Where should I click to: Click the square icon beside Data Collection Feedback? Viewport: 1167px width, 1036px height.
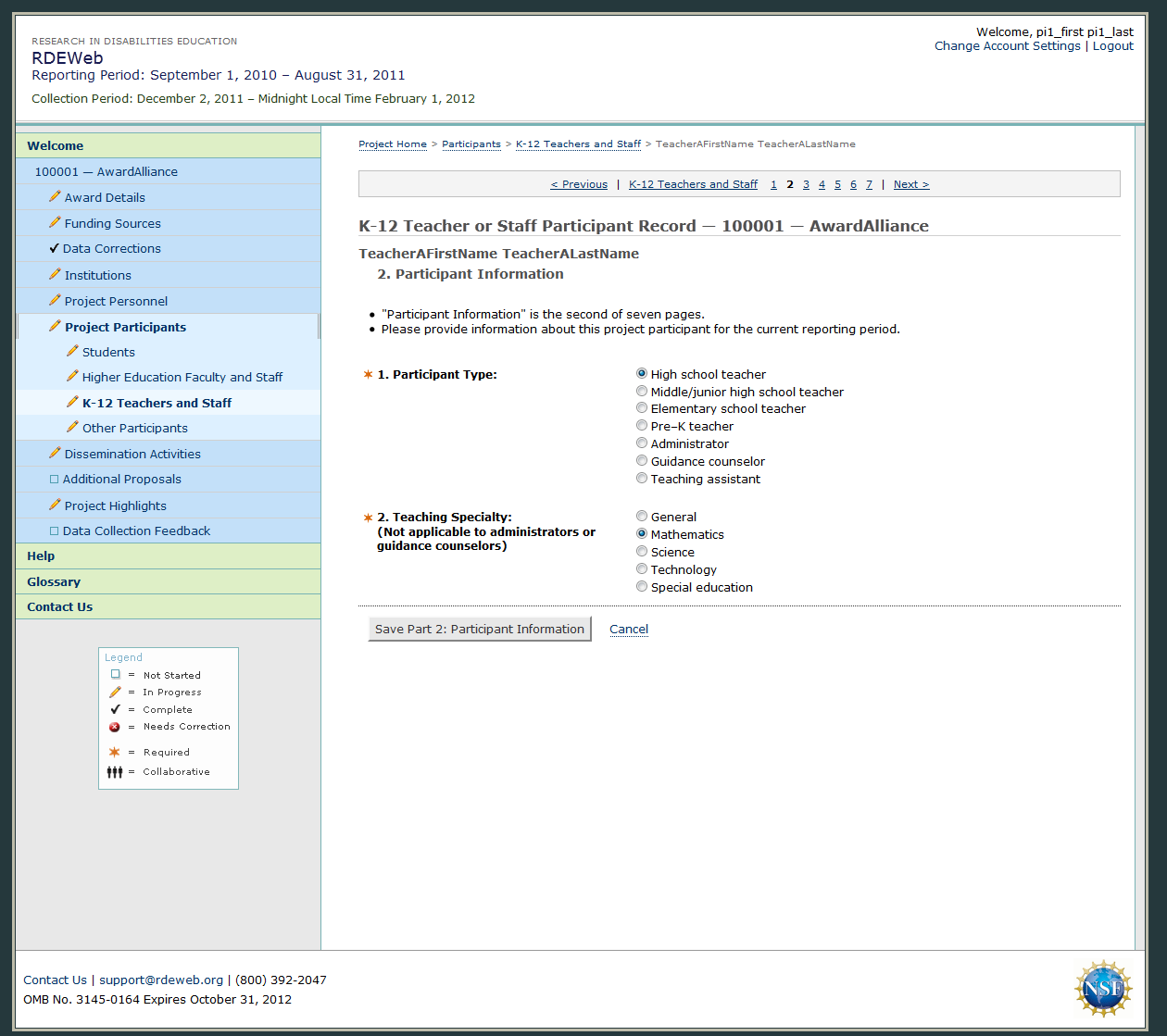(x=54, y=530)
